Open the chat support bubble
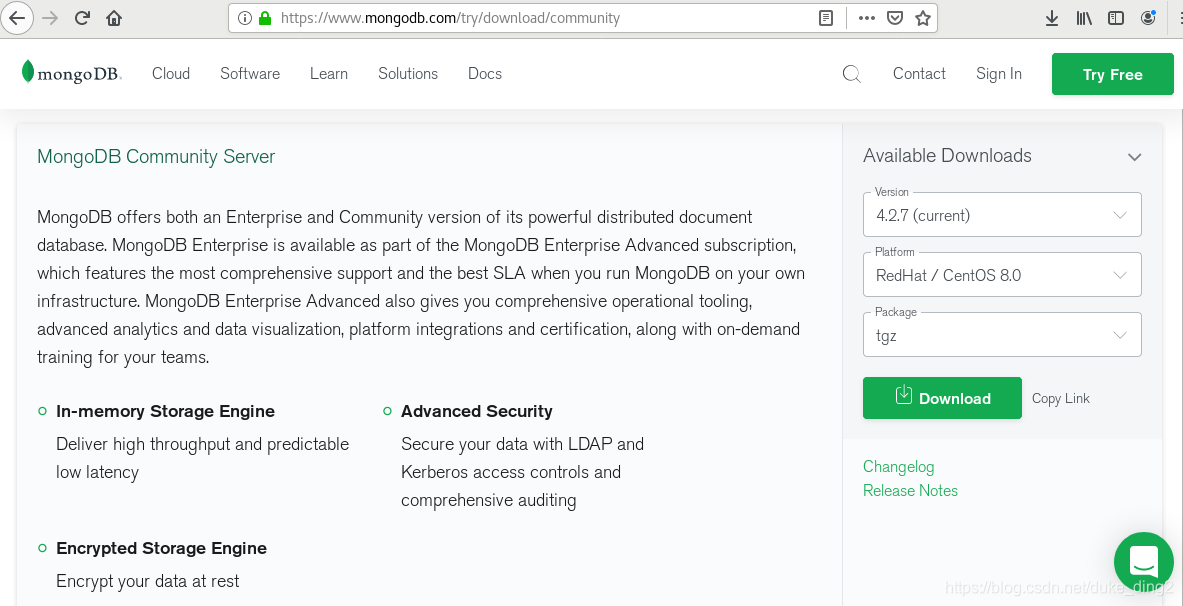 click(x=1143, y=562)
